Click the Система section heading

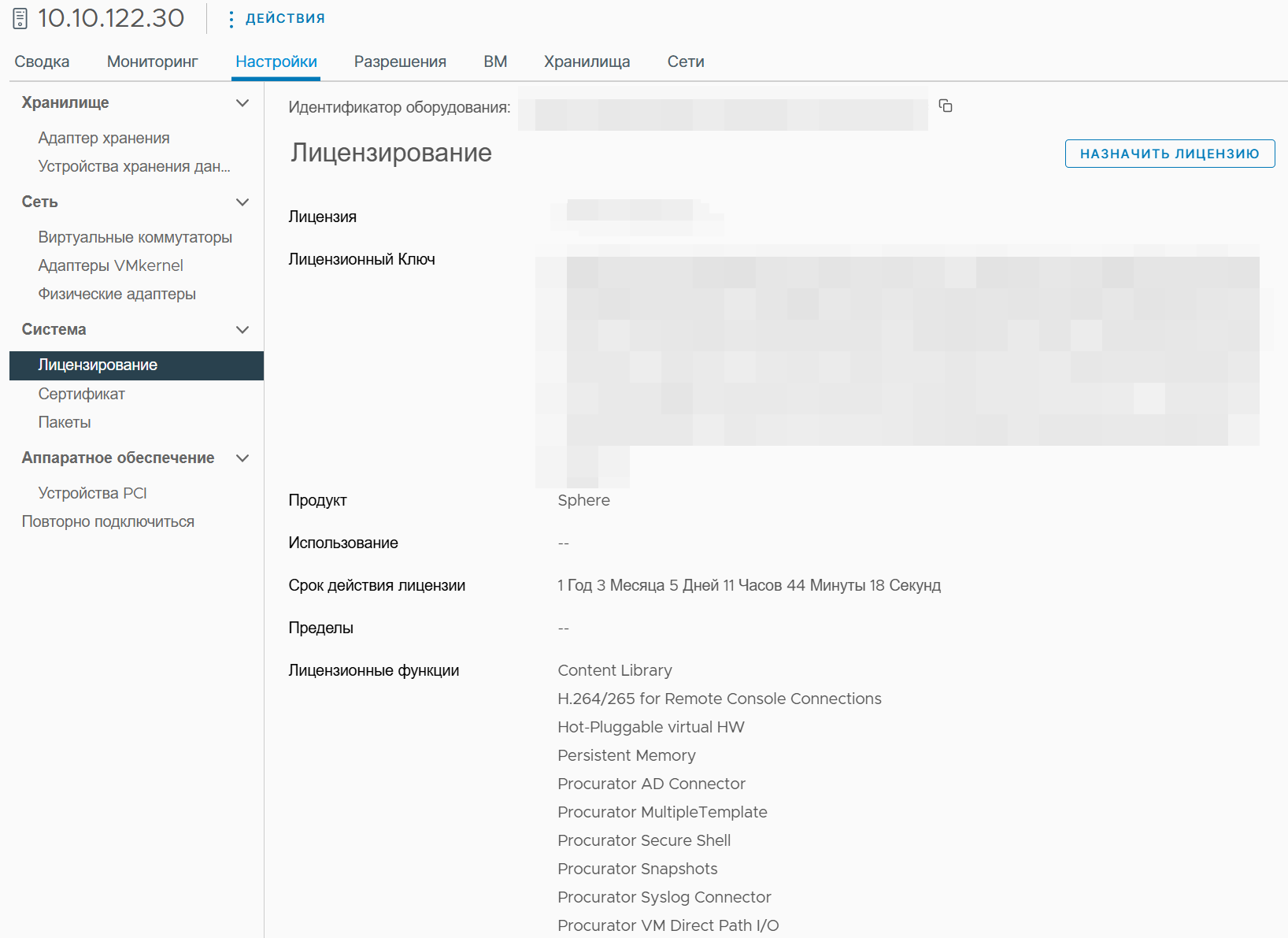pos(54,329)
